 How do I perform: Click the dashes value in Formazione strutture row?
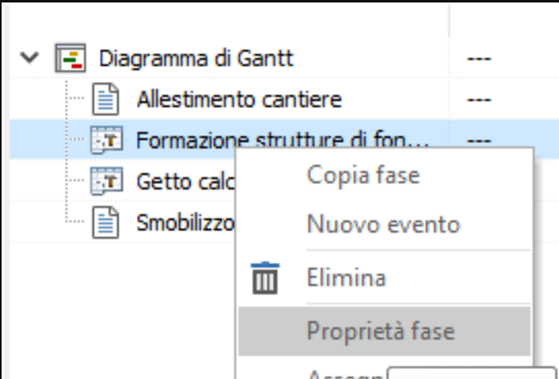479,141
